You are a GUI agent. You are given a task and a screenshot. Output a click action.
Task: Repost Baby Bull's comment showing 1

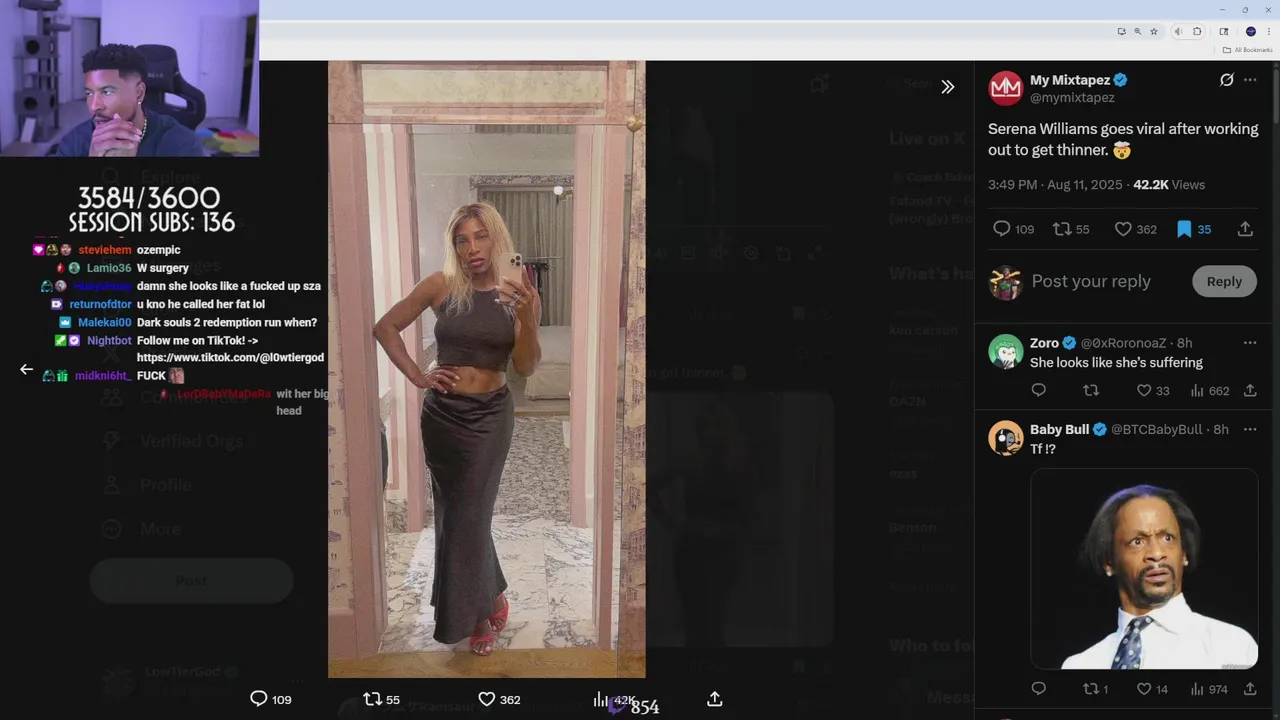tap(1095, 689)
